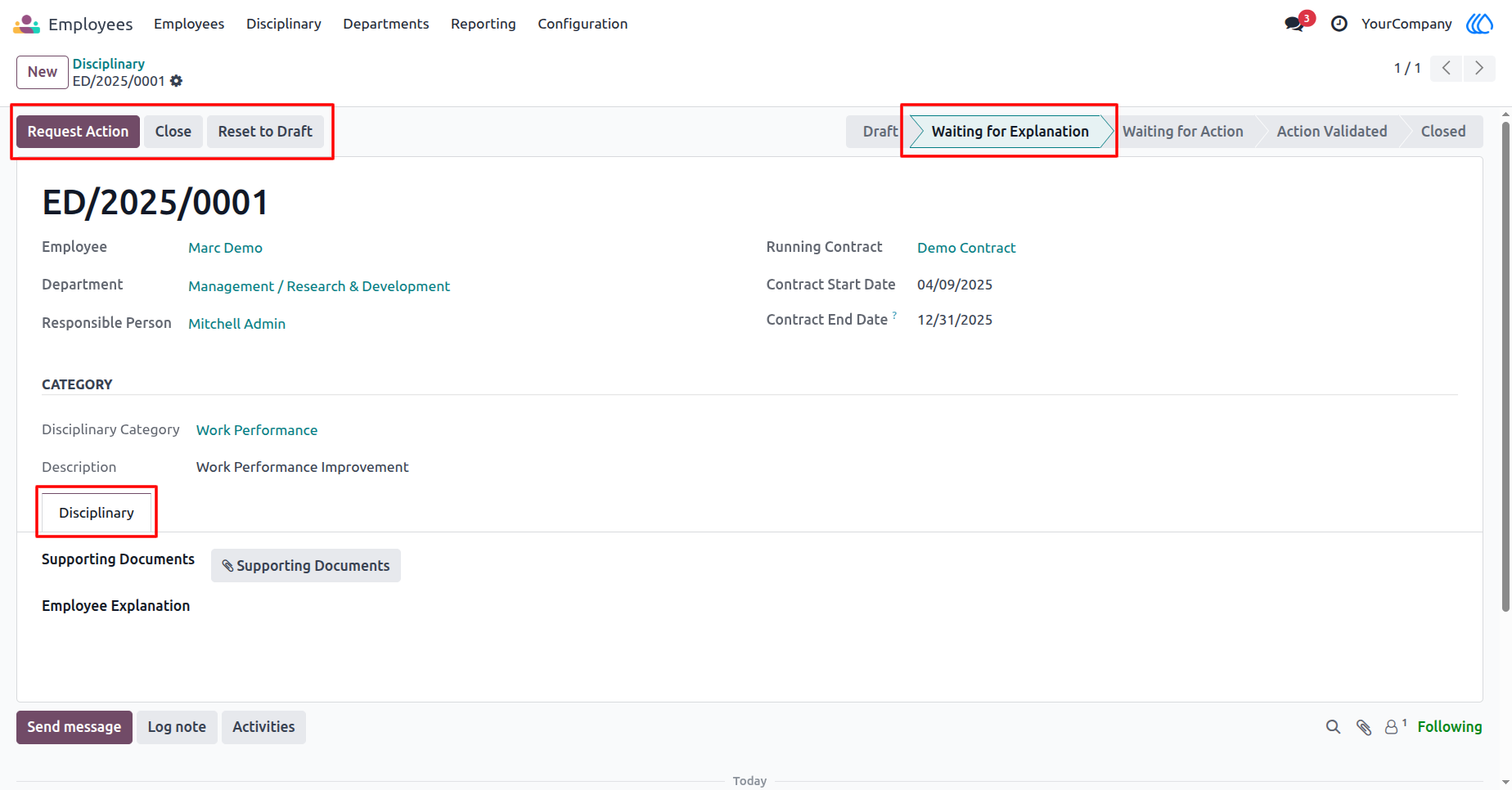Image resolution: width=1512 pixels, height=790 pixels.
Task: Select the Closed status stage
Action: [x=1443, y=132]
